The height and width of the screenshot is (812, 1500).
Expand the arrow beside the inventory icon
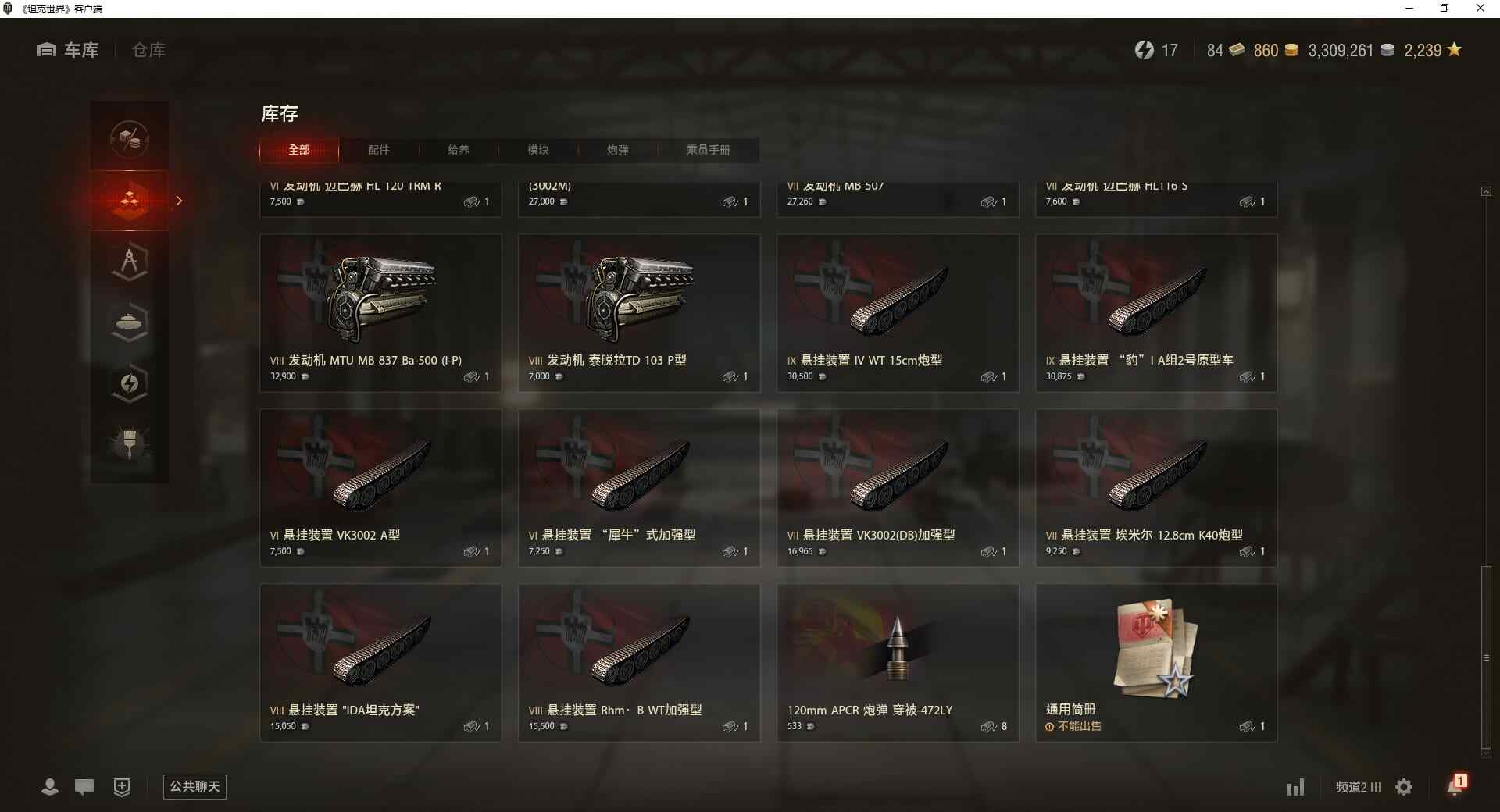[x=179, y=201]
